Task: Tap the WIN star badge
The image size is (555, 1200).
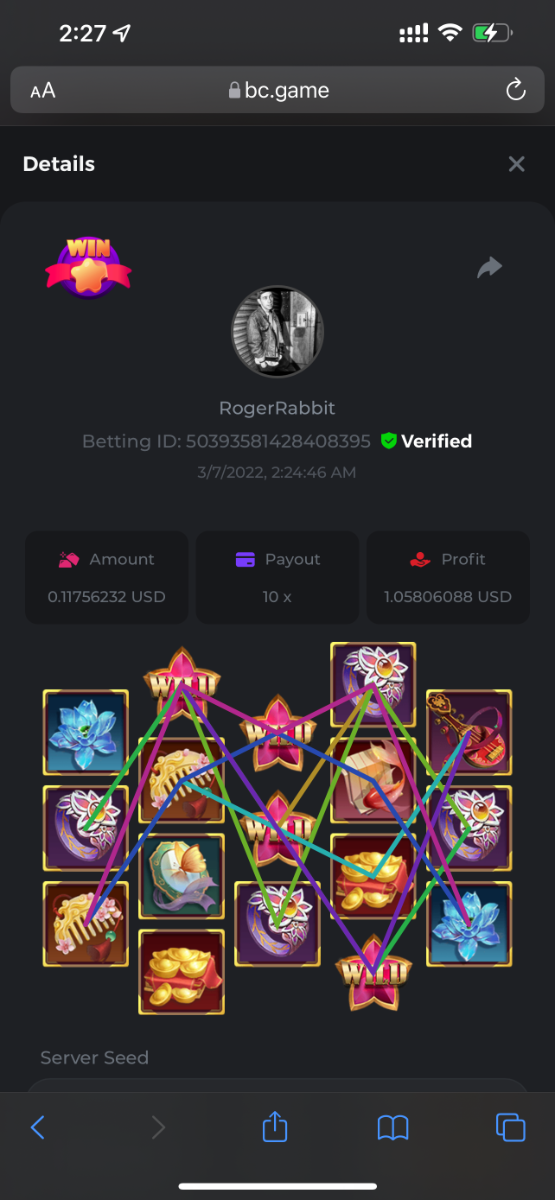Action: pyautogui.click(x=88, y=267)
